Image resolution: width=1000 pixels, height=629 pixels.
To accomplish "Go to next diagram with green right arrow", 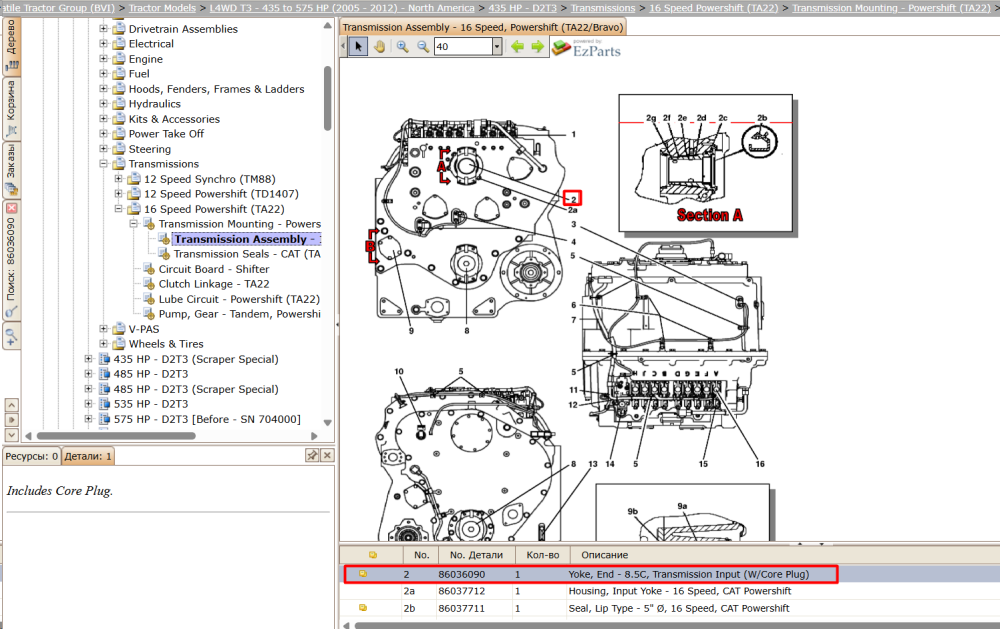I will click(x=538, y=47).
